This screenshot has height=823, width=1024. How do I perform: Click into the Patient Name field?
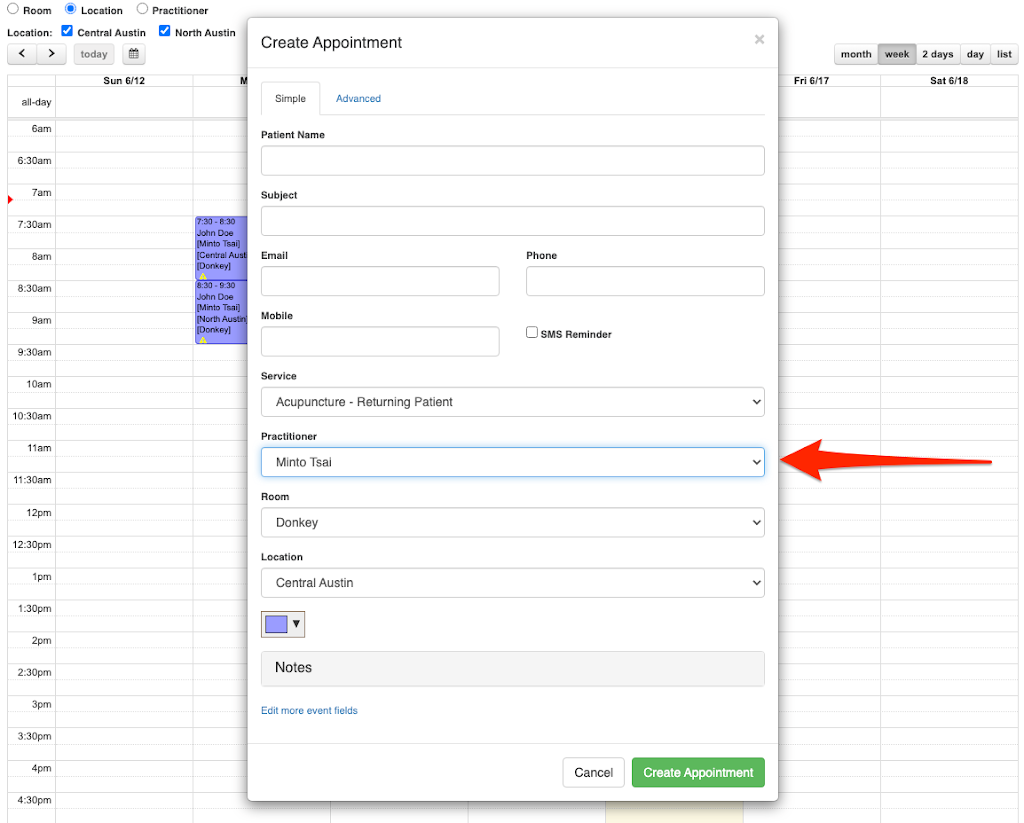(x=512, y=161)
